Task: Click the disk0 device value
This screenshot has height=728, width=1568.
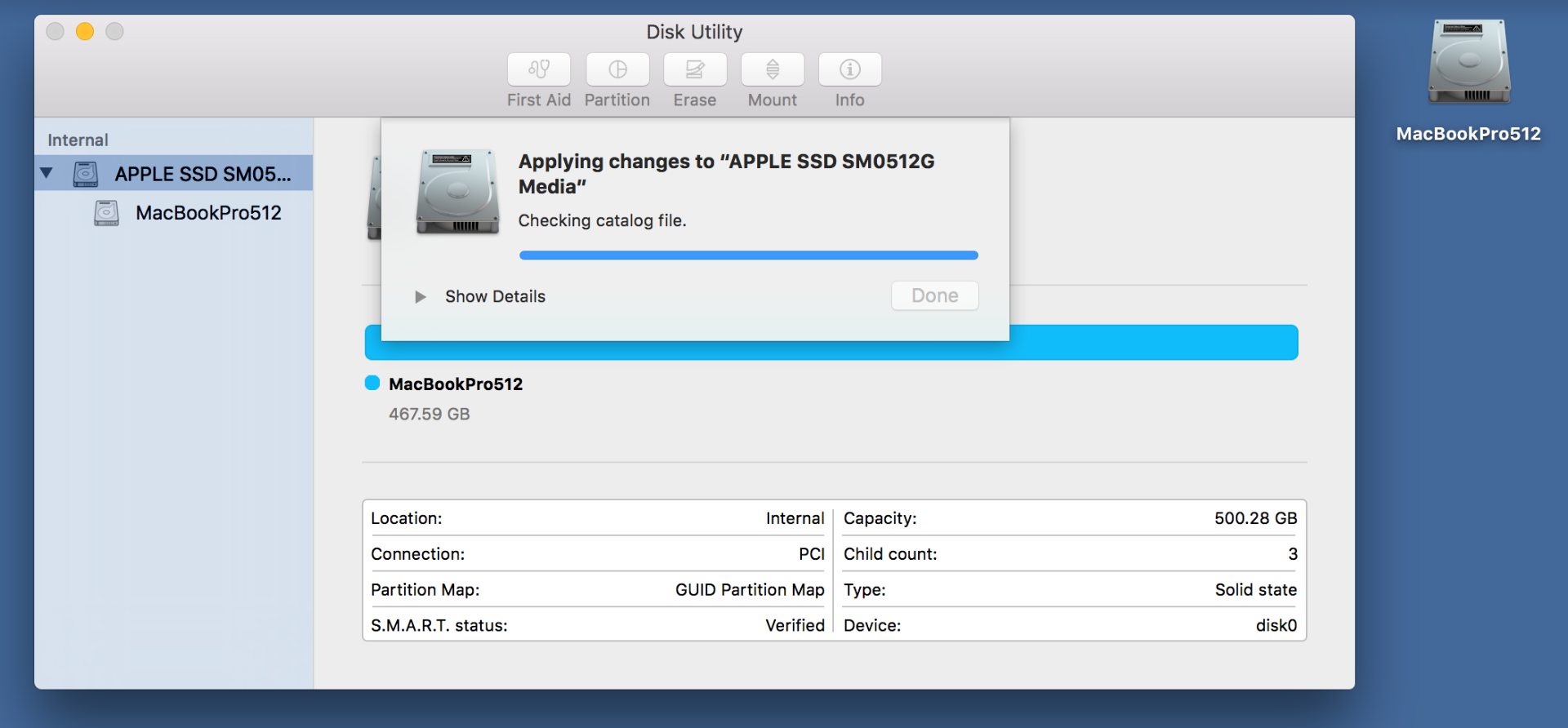Action: point(1276,625)
